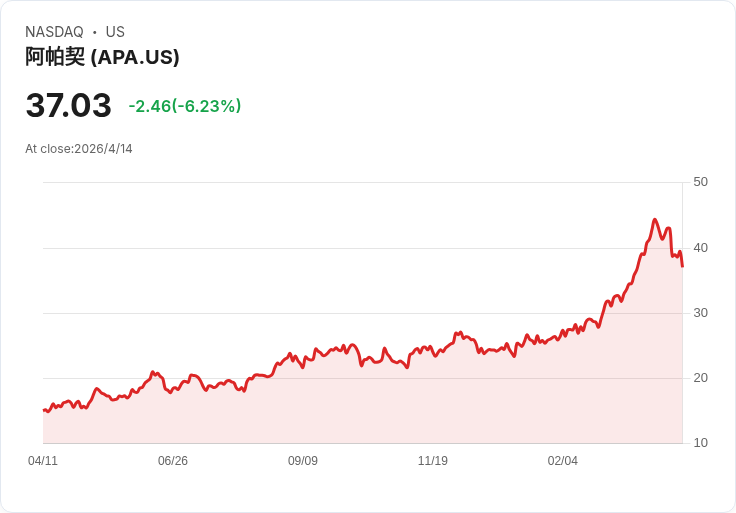Select the 09/09 date on x-axis
This screenshot has width=736, height=513.
[303, 461]
